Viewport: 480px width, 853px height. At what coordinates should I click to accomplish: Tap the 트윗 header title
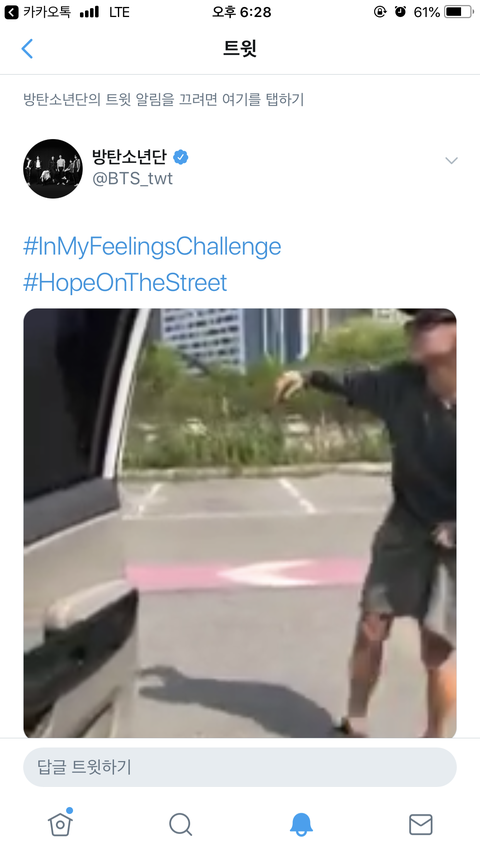coord(240,48)
